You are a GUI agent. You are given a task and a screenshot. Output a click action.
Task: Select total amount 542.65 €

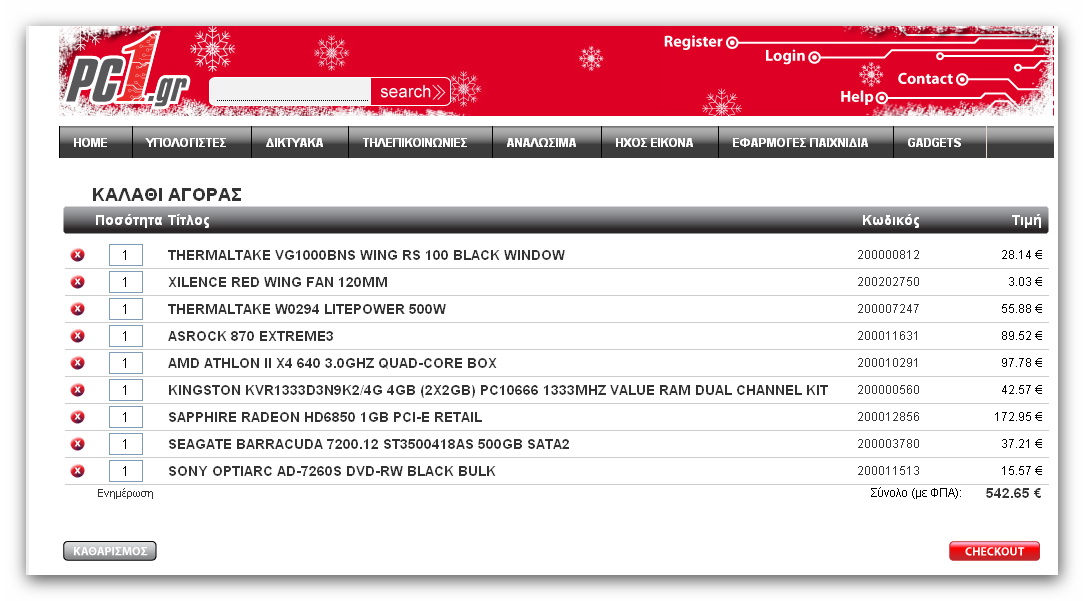[x=1013, y=493]
